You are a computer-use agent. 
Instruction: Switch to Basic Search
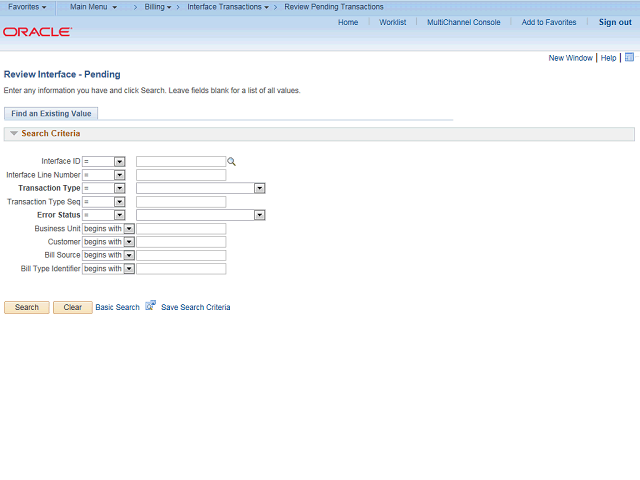coord(118,307)
